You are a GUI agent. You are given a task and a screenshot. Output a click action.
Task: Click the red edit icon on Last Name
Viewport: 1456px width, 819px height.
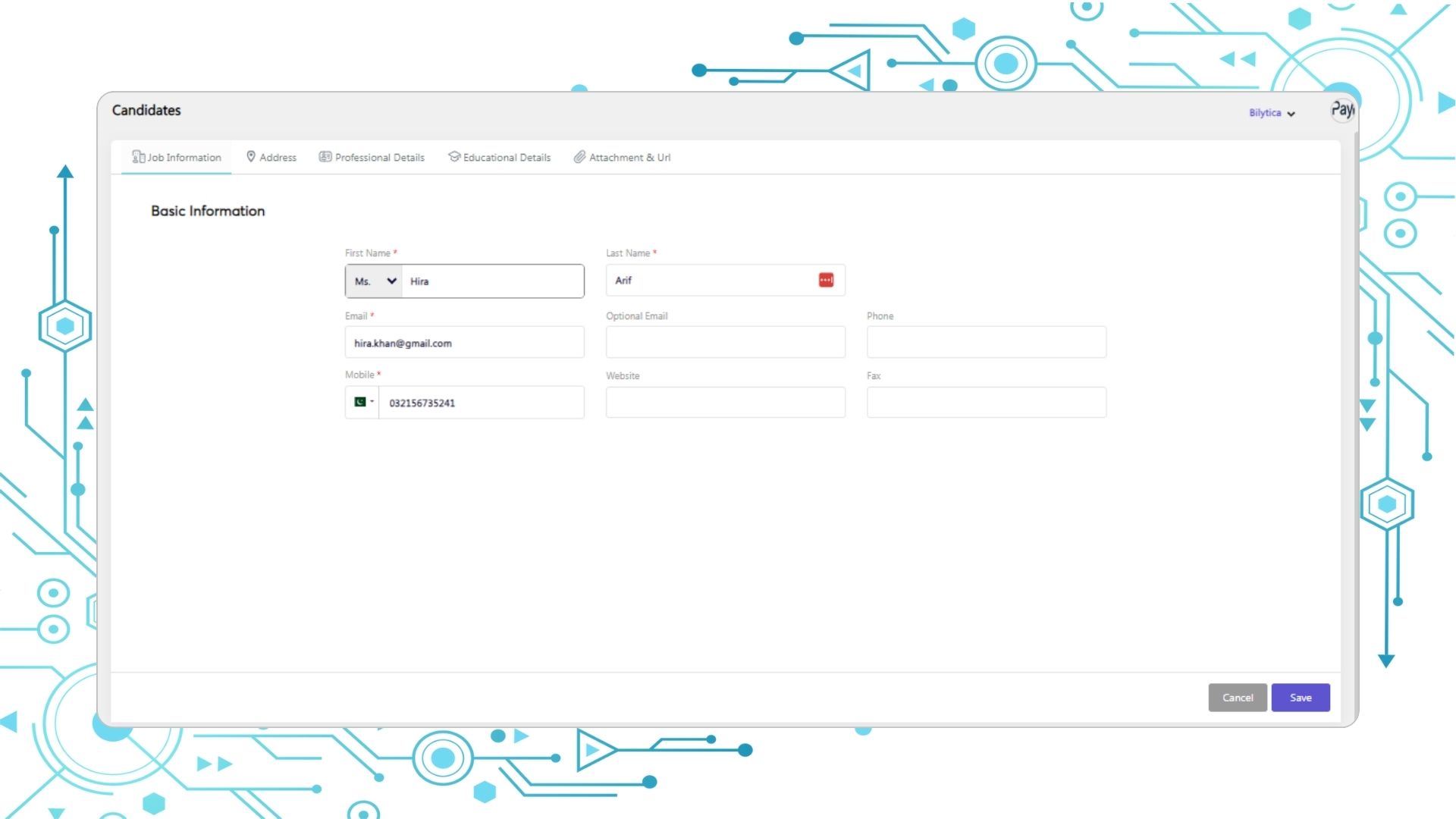tap(826, 280)
